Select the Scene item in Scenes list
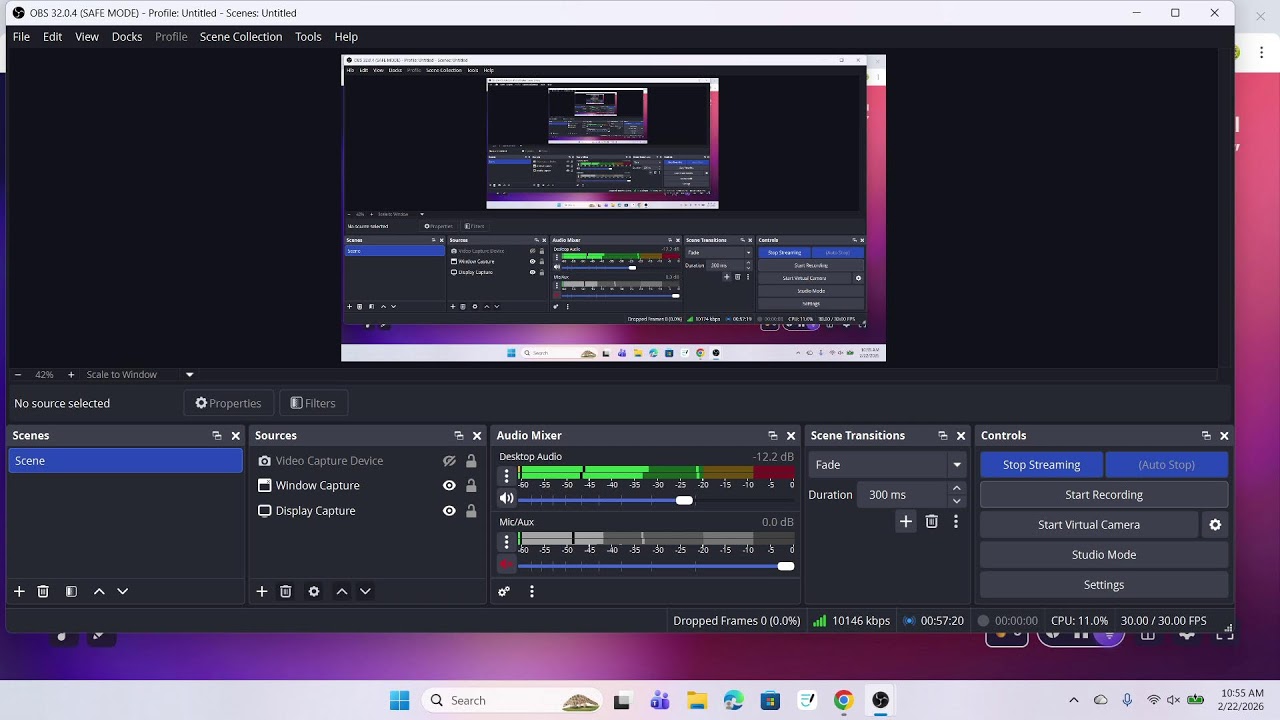 coord(125,460)
